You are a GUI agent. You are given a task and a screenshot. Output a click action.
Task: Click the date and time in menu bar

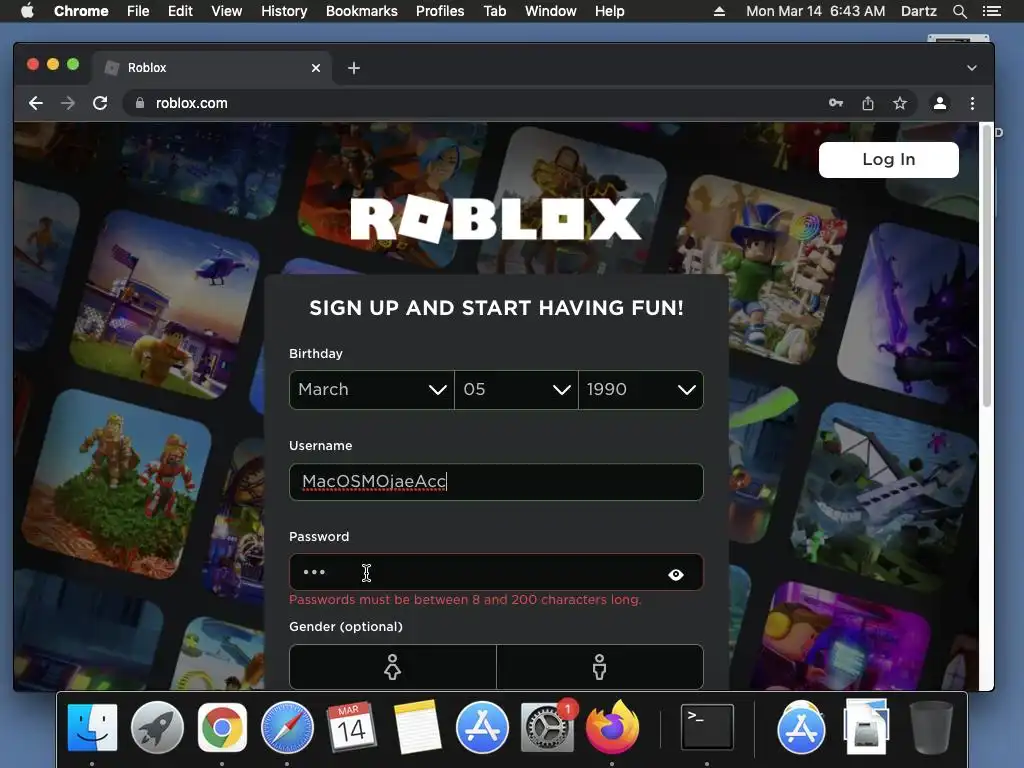(816, 11)
